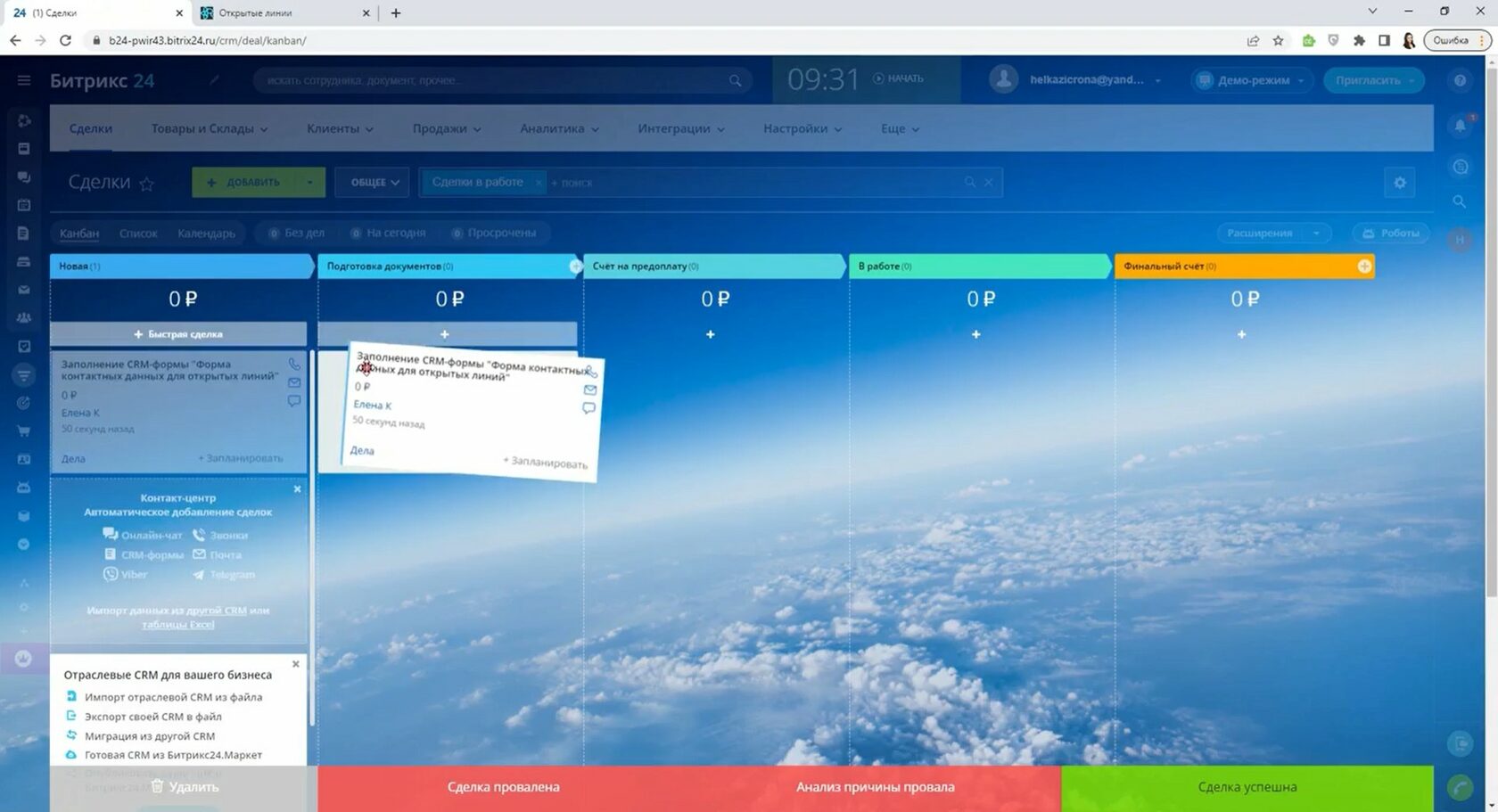Open kanban settings gear icon
The image size is (1498, 812).
1400,183
